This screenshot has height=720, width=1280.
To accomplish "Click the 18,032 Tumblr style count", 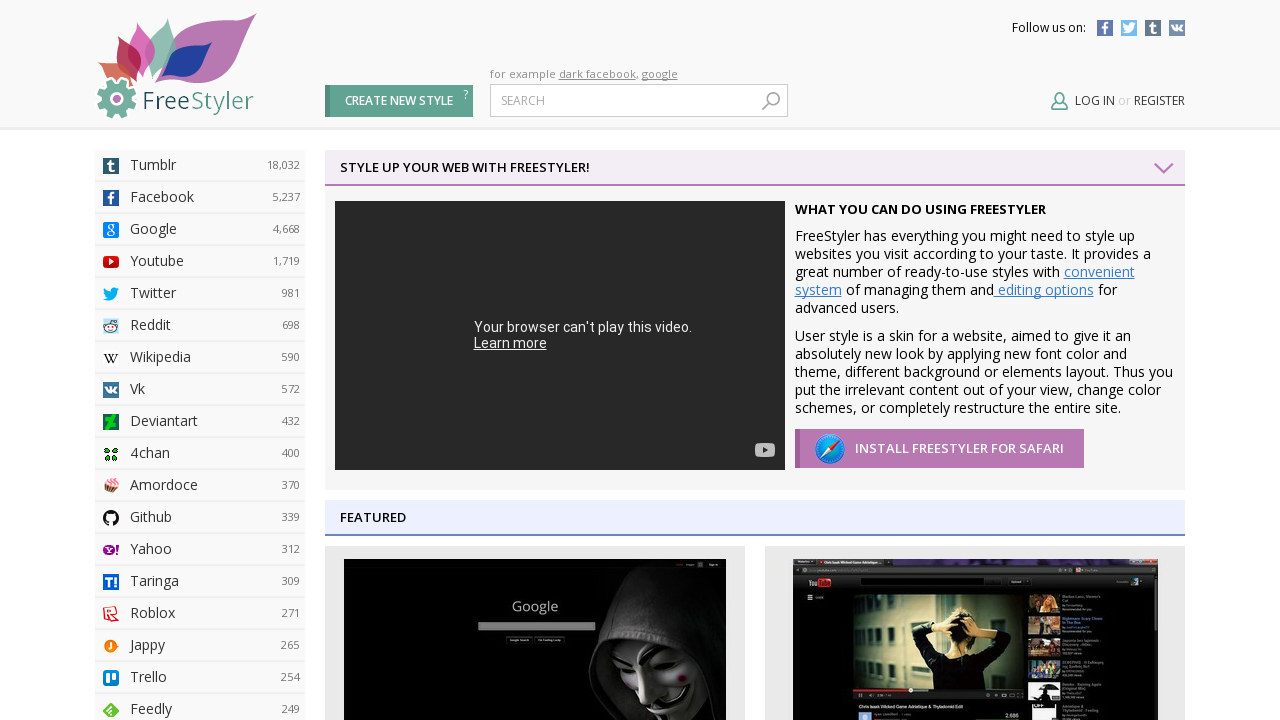I will (x=283, y=166).
